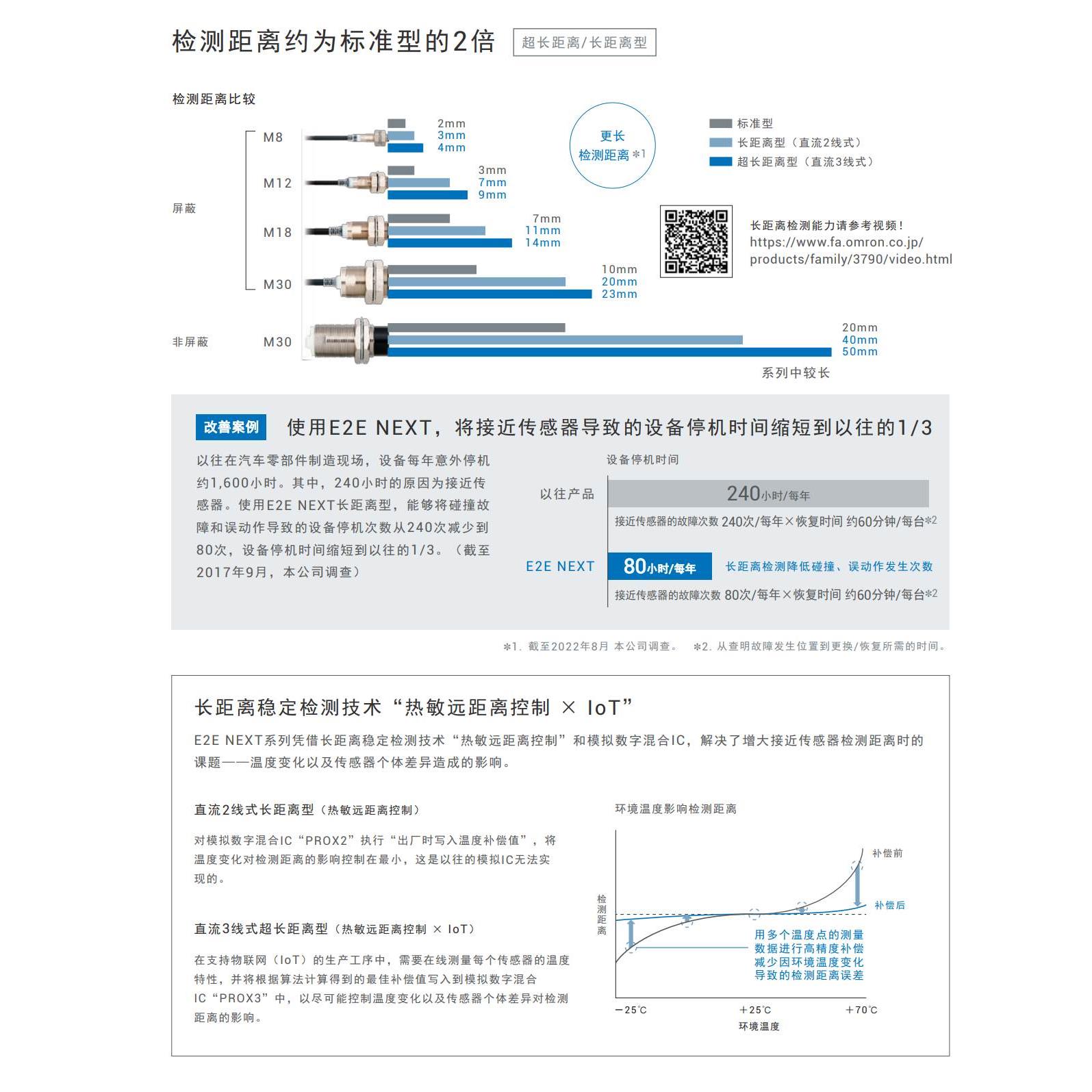
Task: Click the shielded M30 sensor image
Action: (x=346, y=281)
